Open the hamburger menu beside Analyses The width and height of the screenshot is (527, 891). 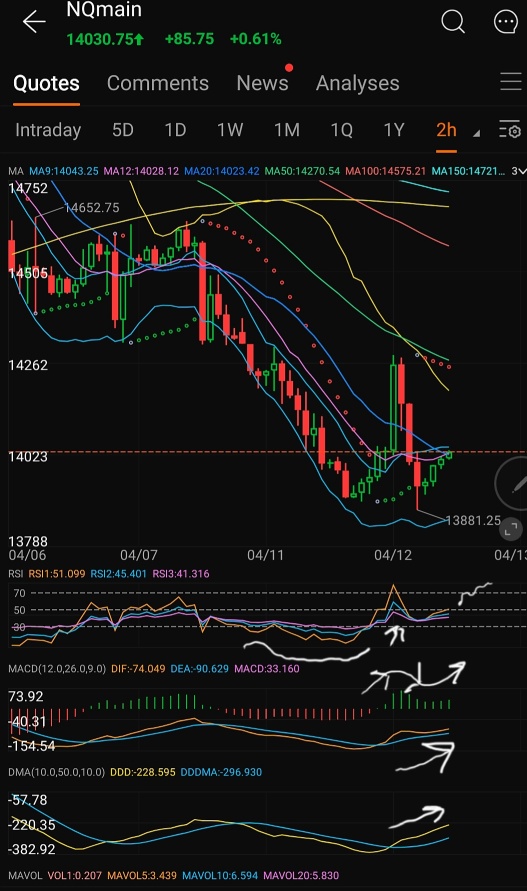coord(511,82)
